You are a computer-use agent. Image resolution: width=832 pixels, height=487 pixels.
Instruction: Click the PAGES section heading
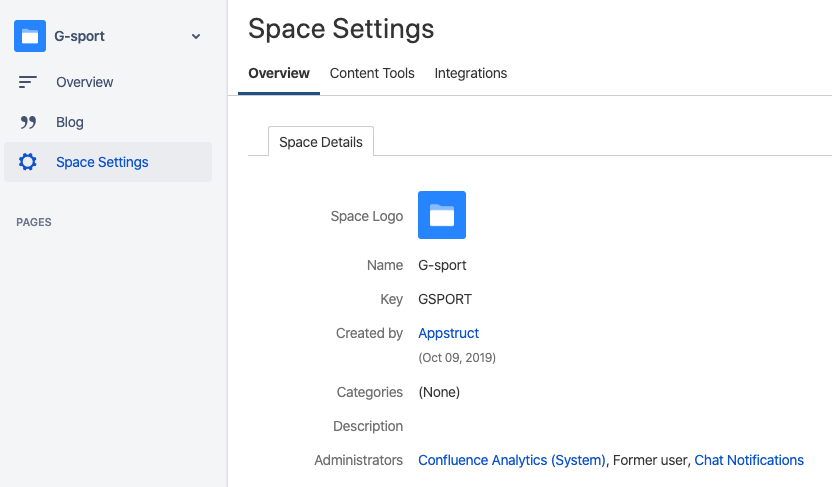(x=34, y=222)
